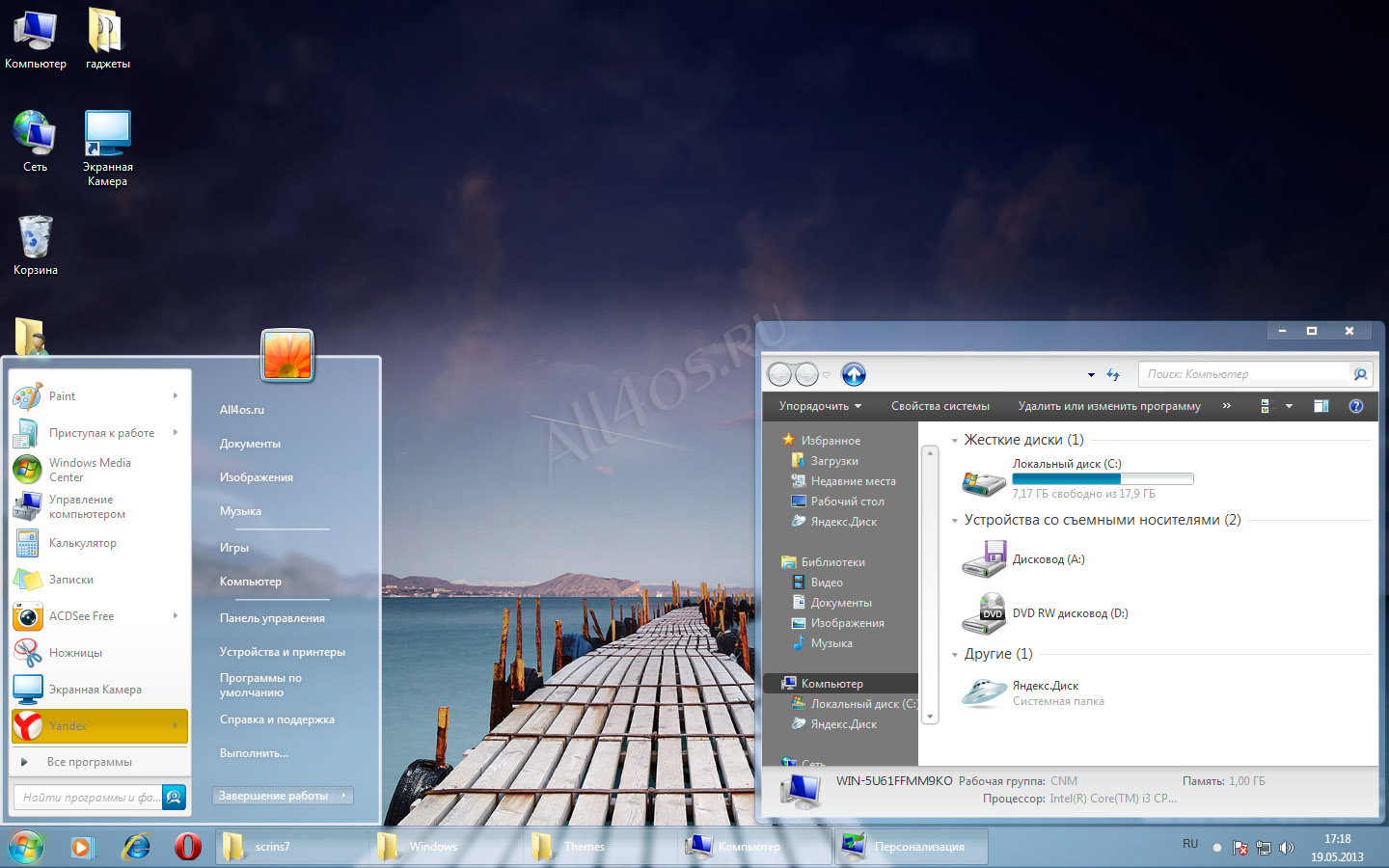Screen dimensions: 1389x868
Task: Expand ACDSee Free jump list arrow
Action: tap(176, 615)
